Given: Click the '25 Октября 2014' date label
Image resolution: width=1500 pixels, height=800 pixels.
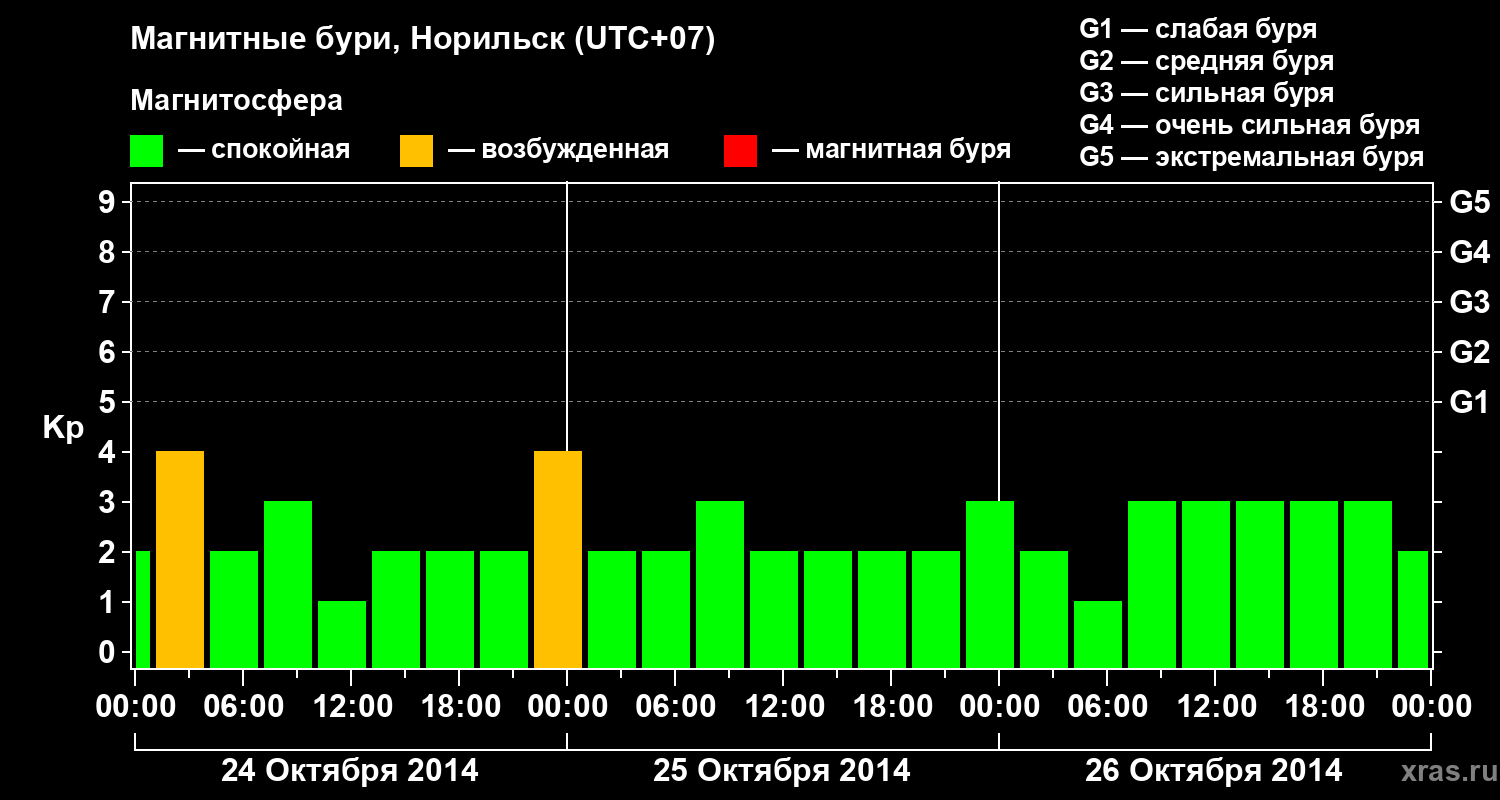Looking at the screenshot, I should click(782, 771).
